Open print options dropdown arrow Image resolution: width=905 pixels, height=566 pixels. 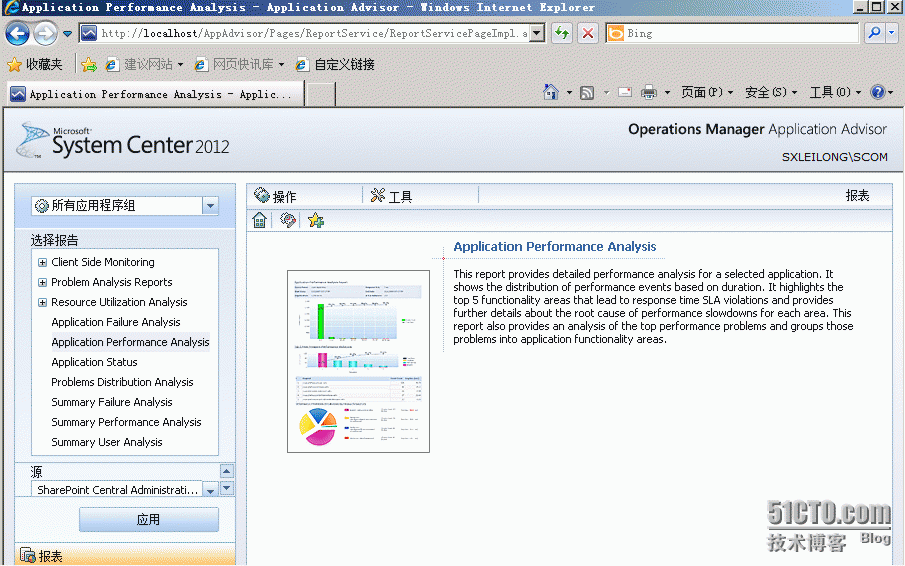[x=667, y=92]
